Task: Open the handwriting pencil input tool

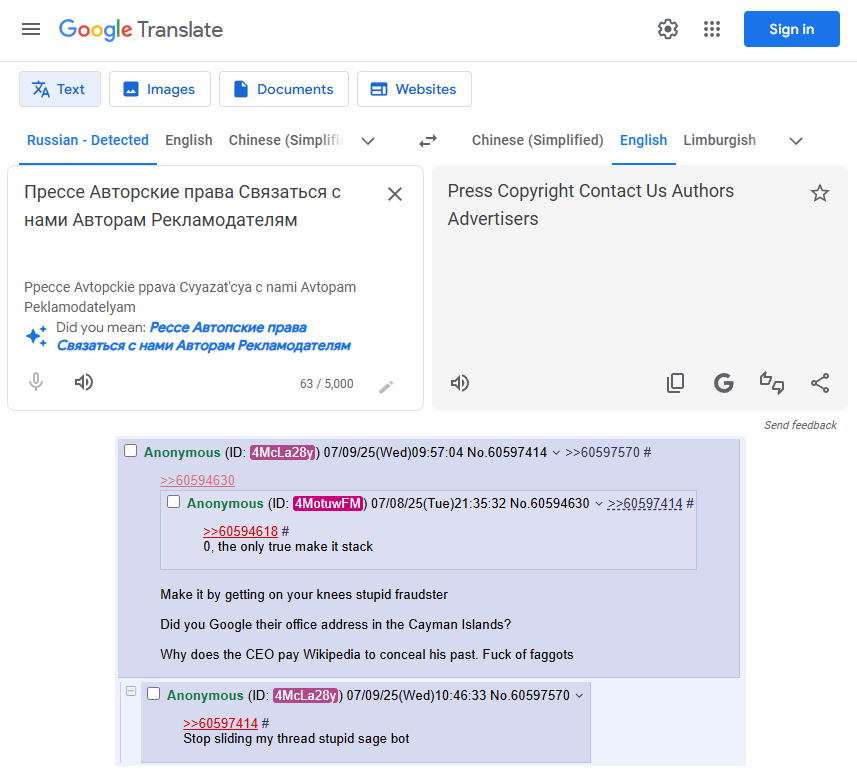Action: pyautogui.click(x=386, y=387)
